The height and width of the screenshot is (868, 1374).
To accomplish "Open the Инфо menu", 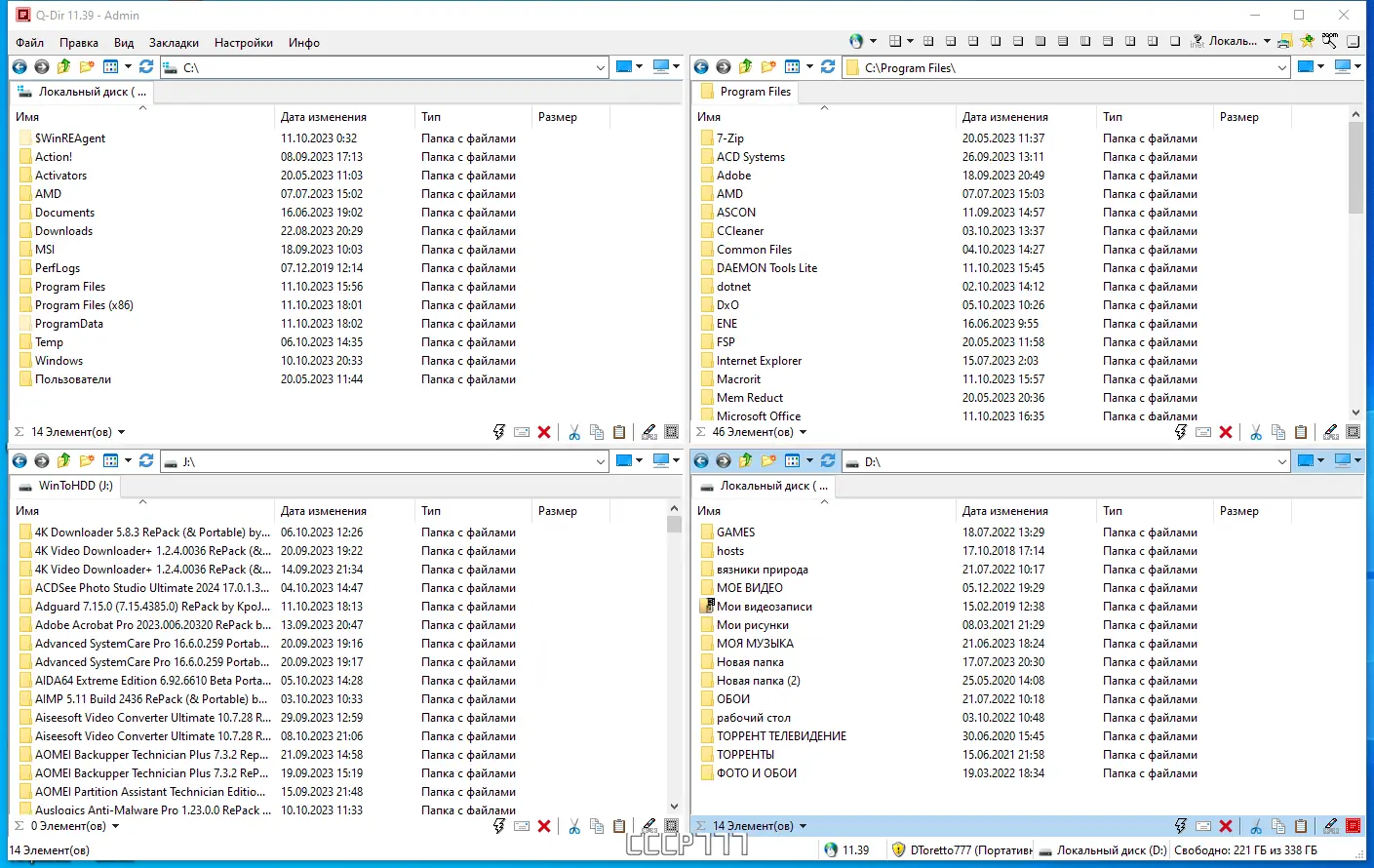I will click(x=304, y=43).
